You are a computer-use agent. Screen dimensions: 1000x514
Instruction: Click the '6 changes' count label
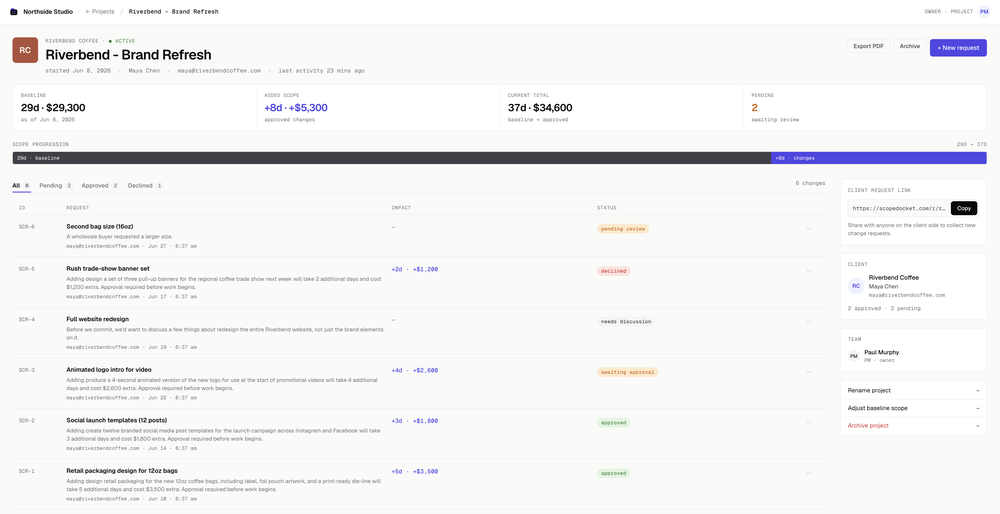[x=810, y=183]
